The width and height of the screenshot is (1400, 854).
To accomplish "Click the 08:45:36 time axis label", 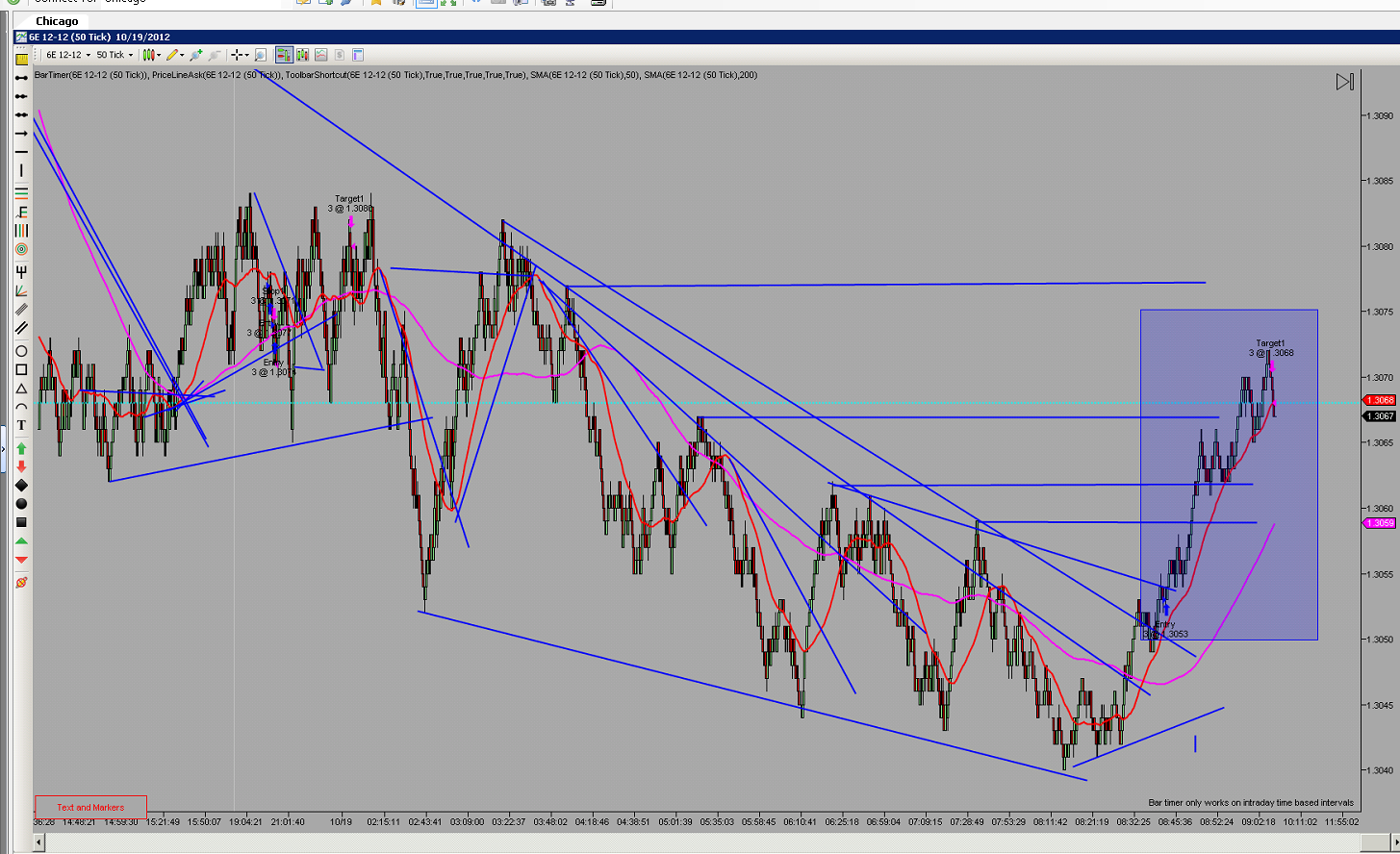I will pyautogui.click(x=1175, y=822).
